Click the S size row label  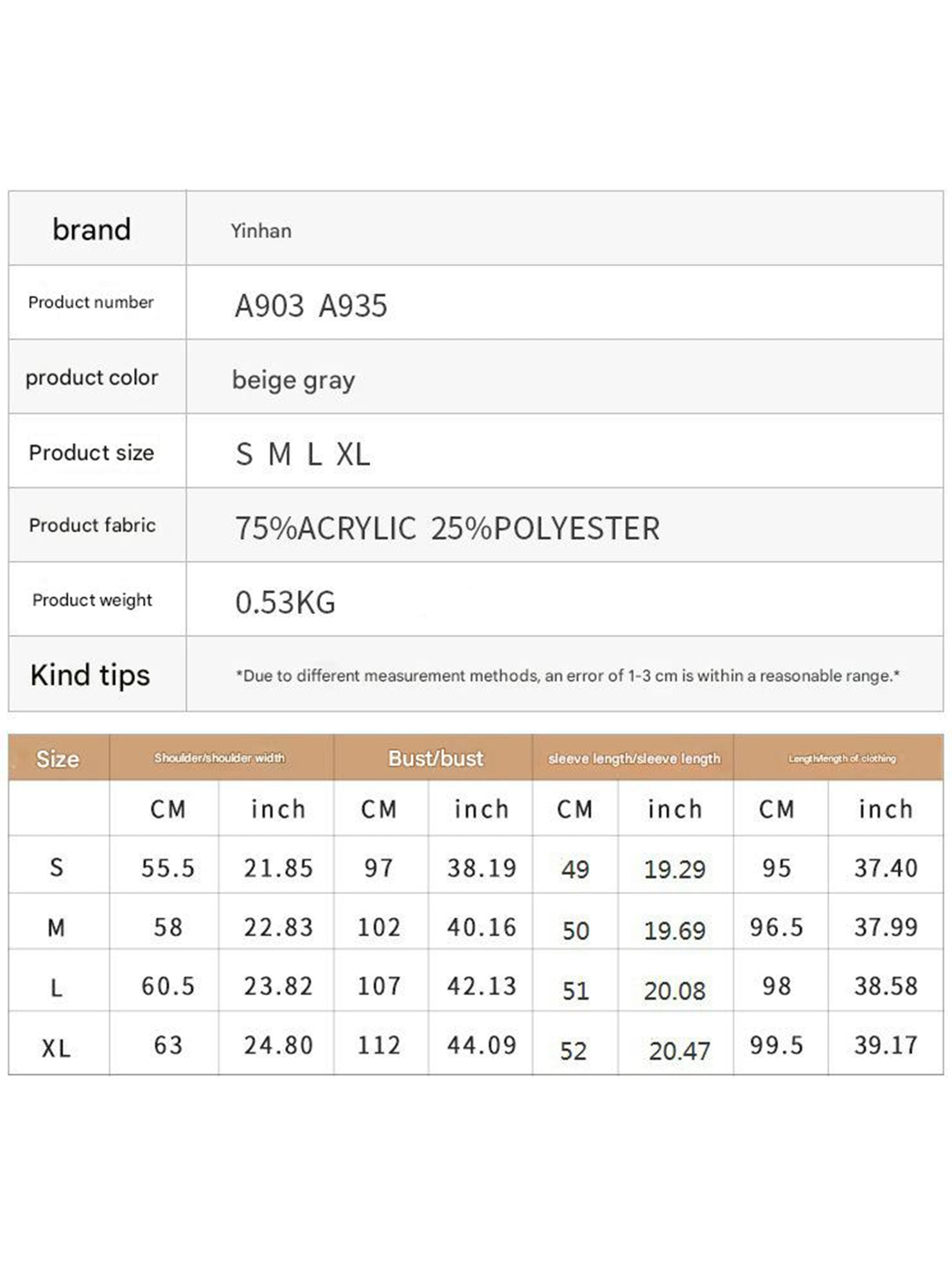[57, 868]
